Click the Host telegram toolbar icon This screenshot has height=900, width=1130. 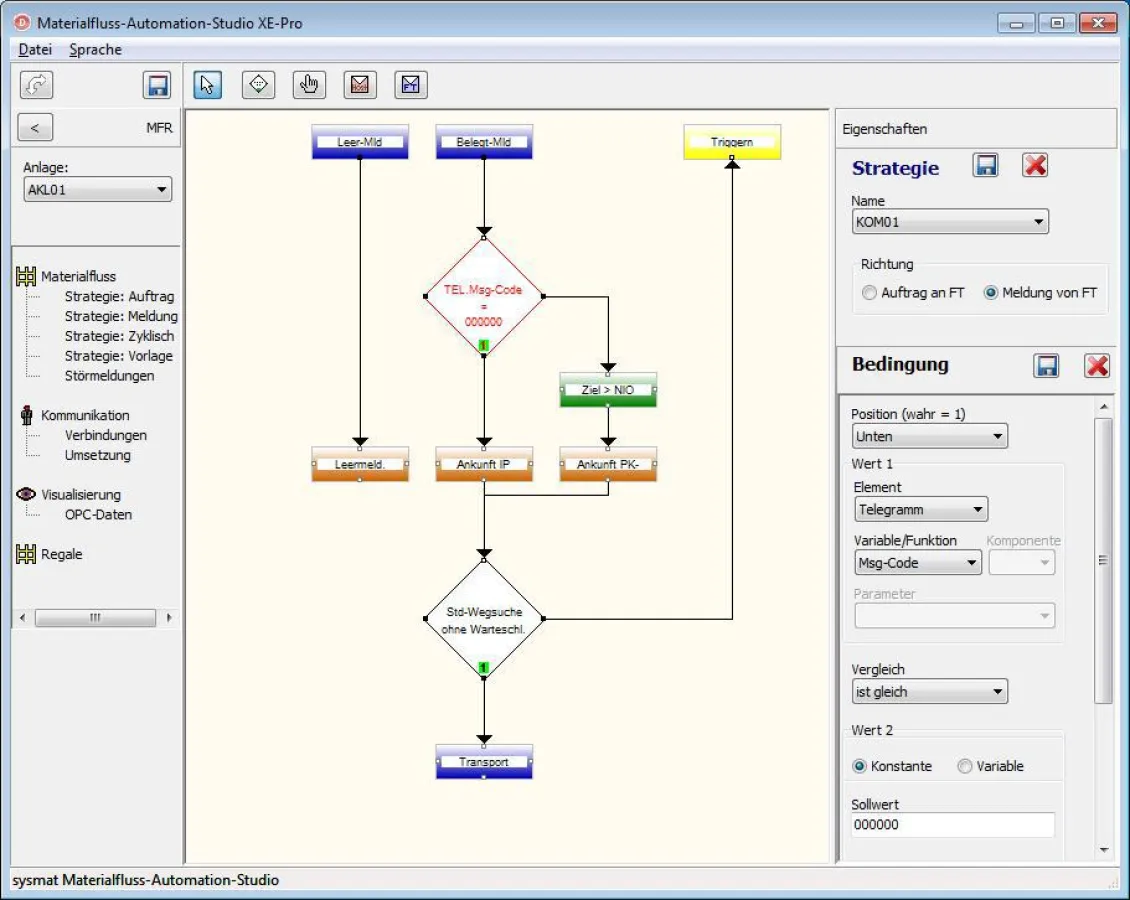point(360,84)
